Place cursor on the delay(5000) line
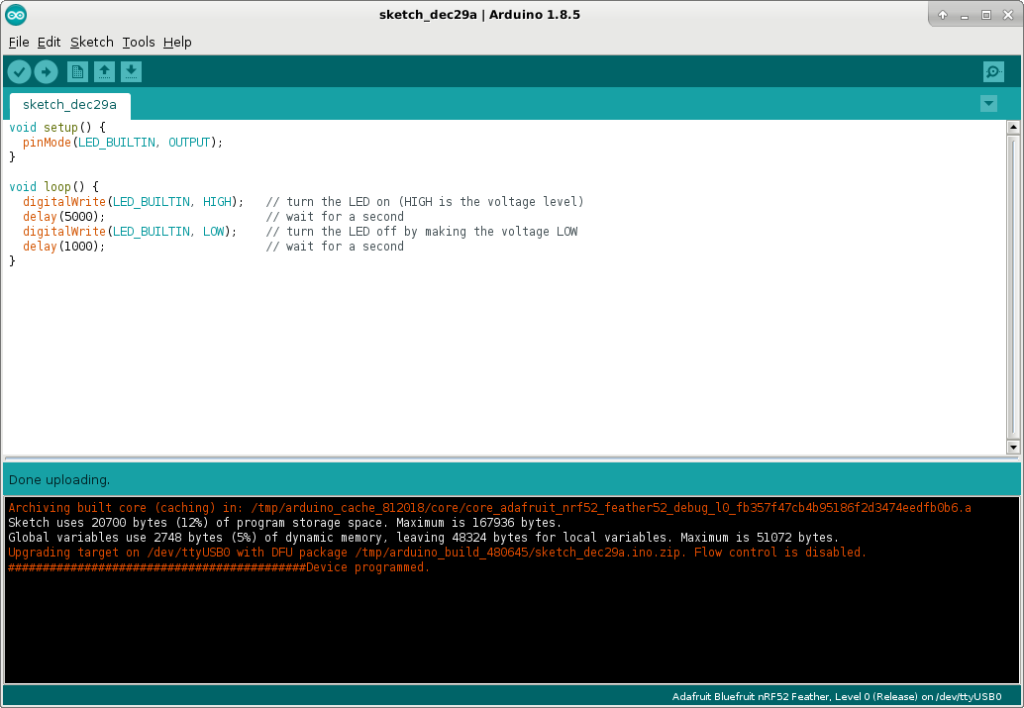 pos(64,217)
